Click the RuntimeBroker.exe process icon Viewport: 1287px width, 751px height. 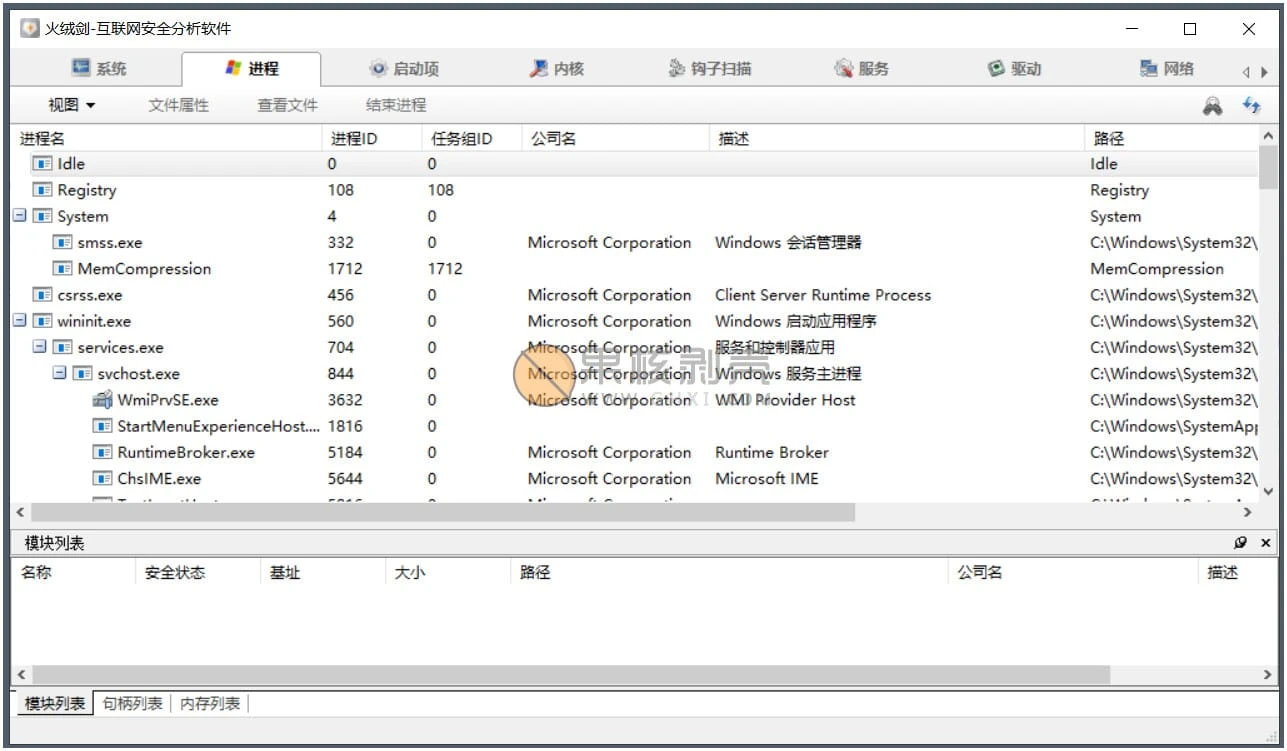(102, 452)
